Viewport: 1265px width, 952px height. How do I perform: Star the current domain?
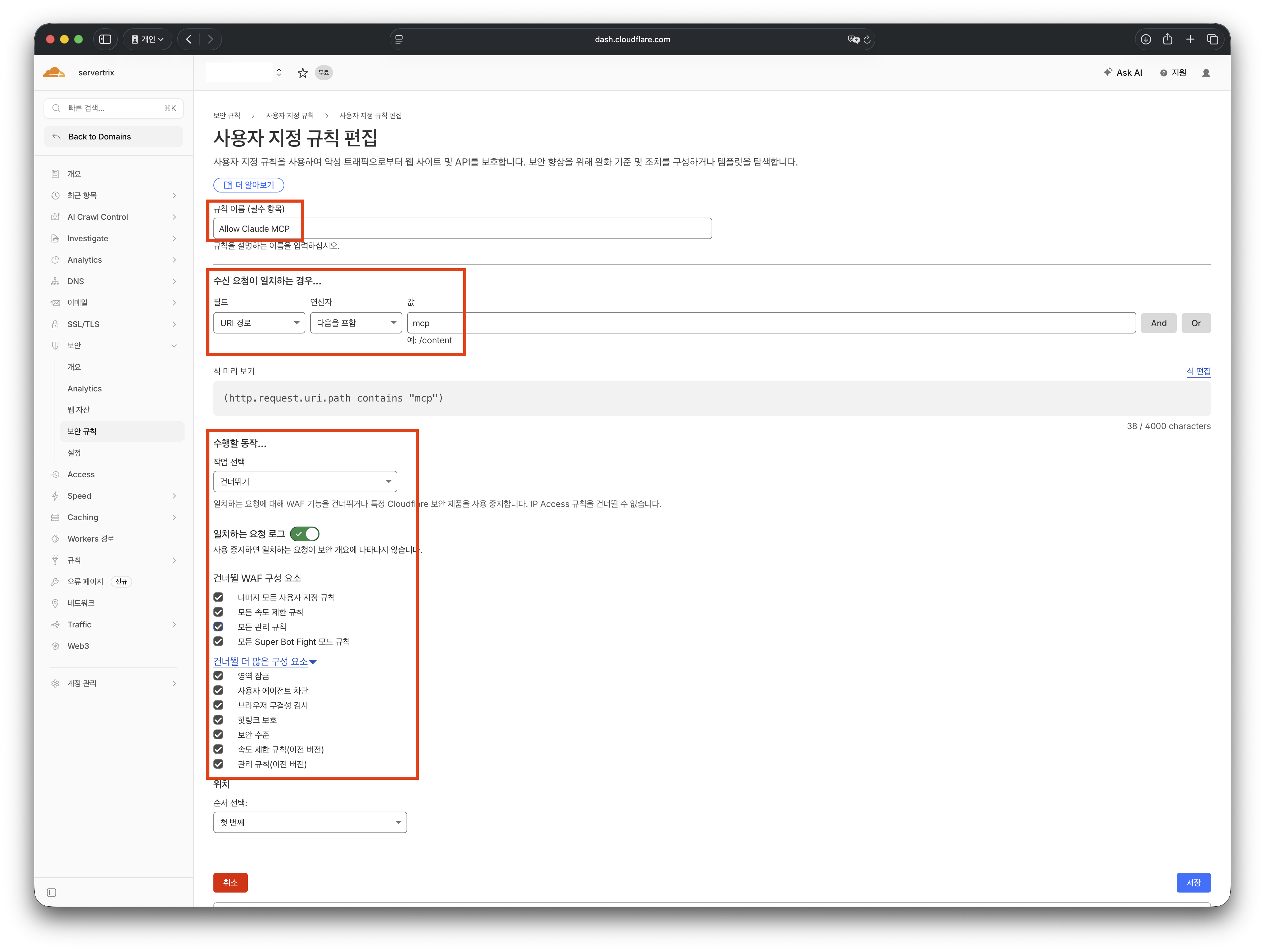[x=303, y=73]
